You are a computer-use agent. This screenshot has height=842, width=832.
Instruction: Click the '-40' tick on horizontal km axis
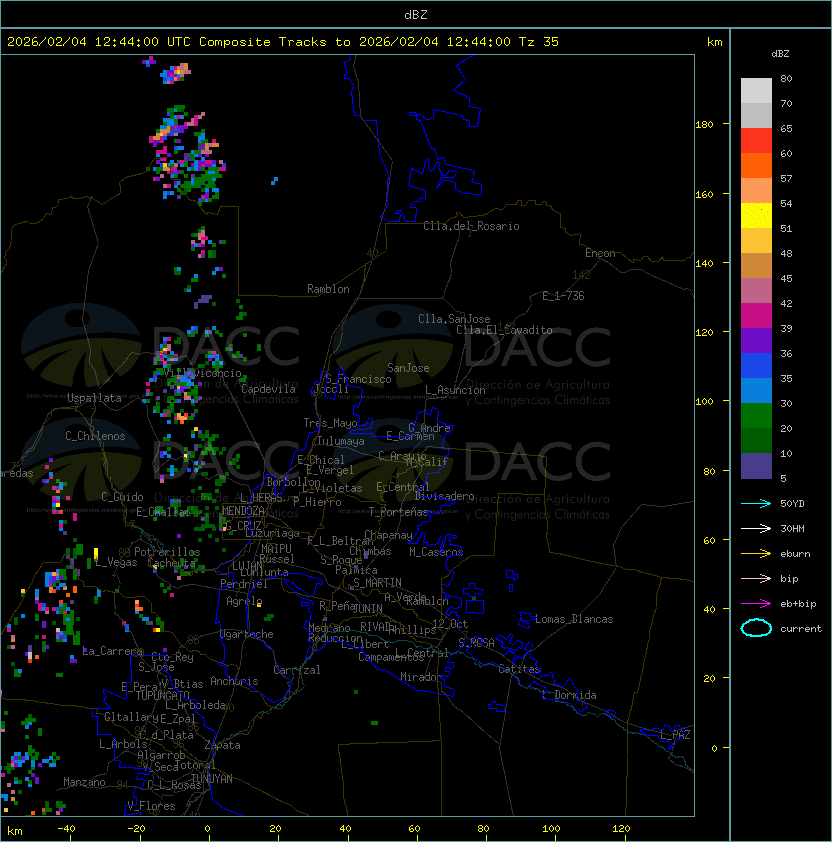tap(66, 829)
